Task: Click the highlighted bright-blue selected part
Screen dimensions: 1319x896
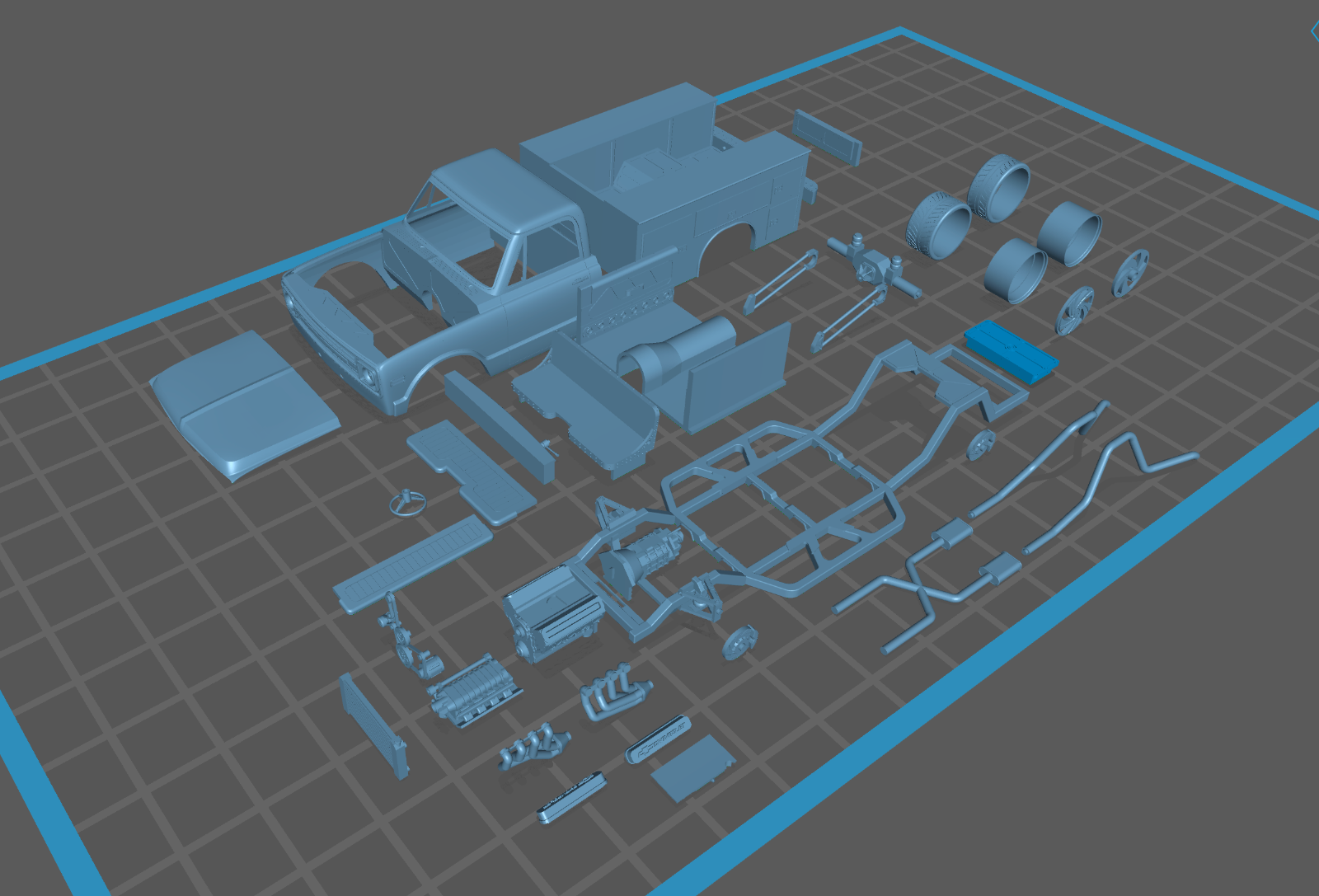Action: (x=1011, y=352)
